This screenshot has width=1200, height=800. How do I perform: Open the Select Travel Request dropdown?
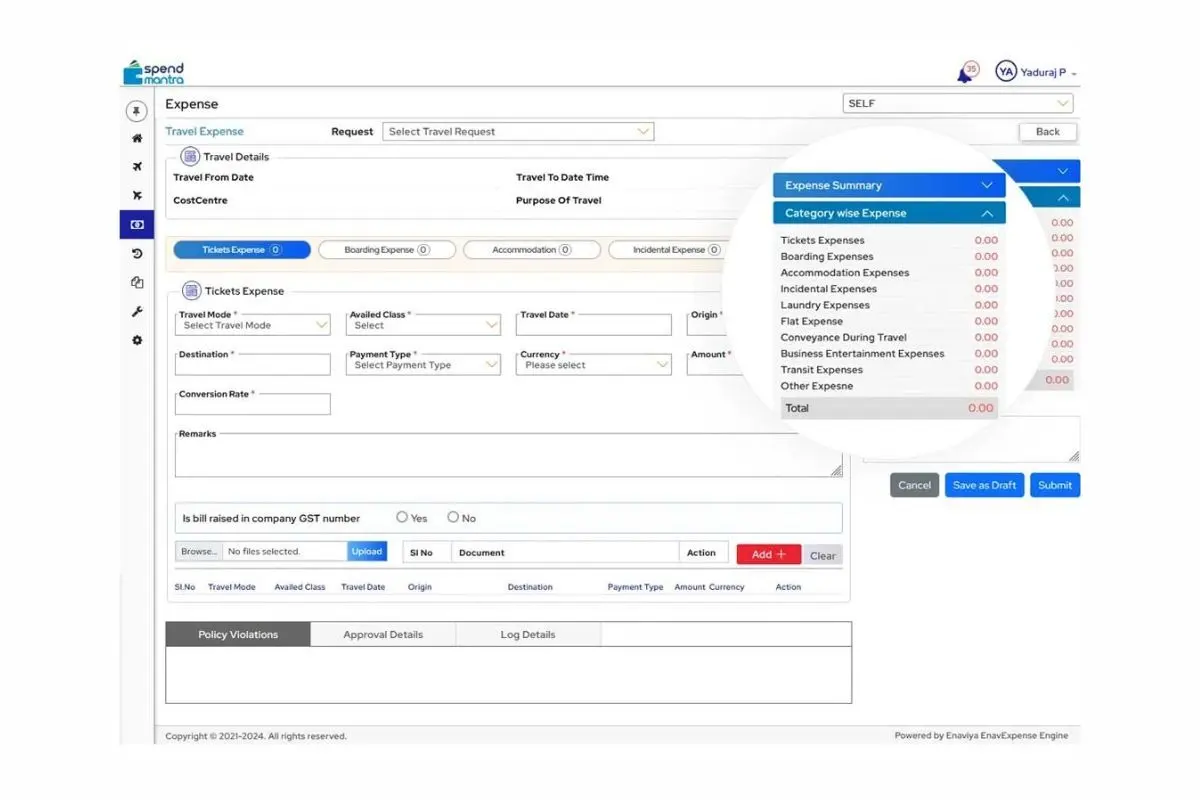518,131
